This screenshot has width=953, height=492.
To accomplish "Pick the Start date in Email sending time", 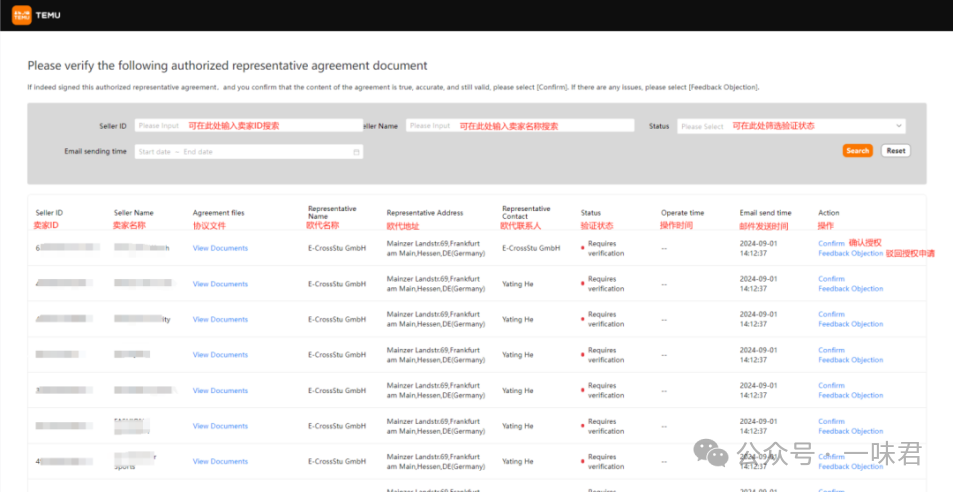I will (x=154, y=152).
